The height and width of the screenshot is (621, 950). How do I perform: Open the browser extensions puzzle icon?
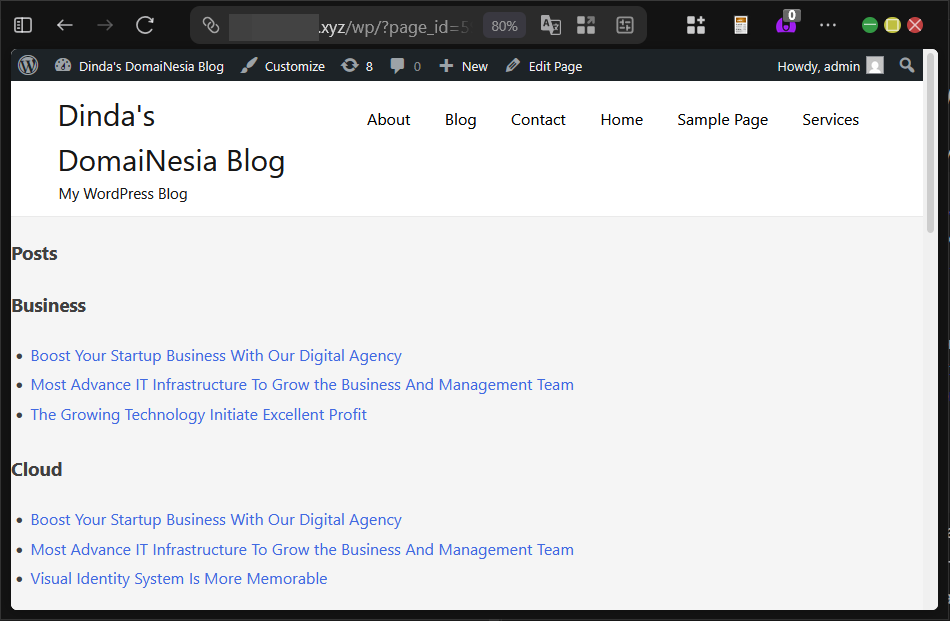click(x=696, y=25)
